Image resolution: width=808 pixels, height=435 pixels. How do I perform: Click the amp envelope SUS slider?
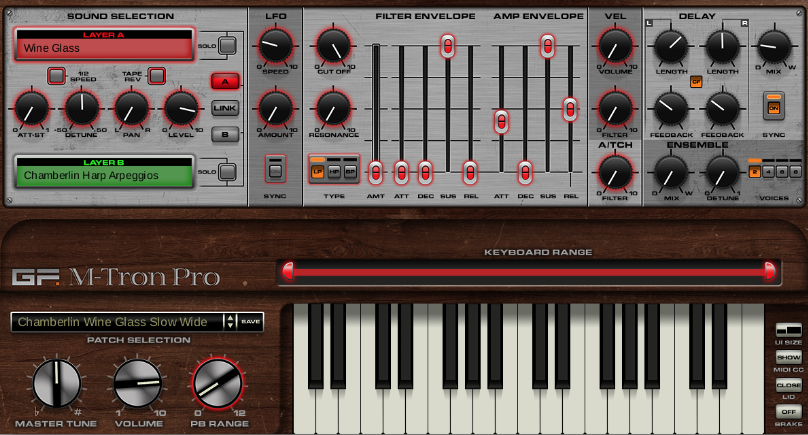point(547,46)
